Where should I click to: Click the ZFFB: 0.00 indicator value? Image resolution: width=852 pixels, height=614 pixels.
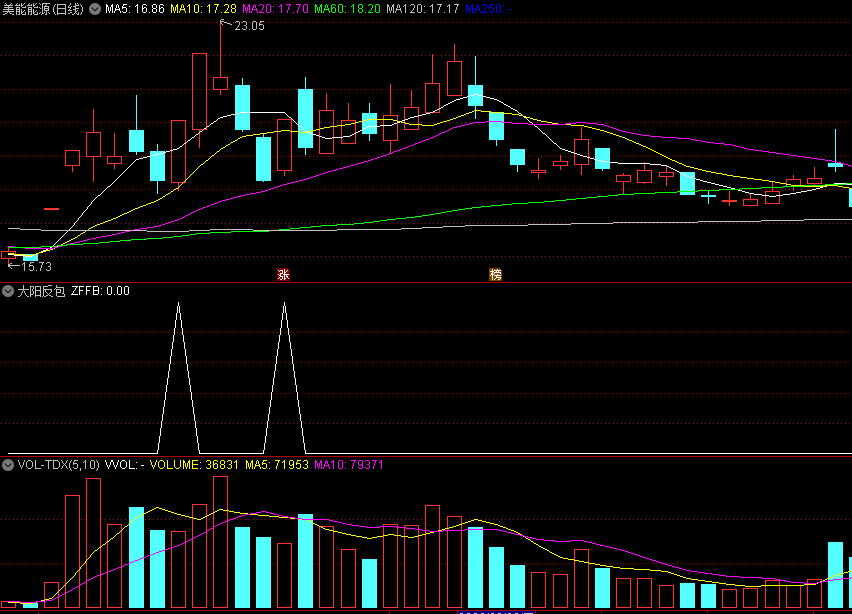point(101,291)
